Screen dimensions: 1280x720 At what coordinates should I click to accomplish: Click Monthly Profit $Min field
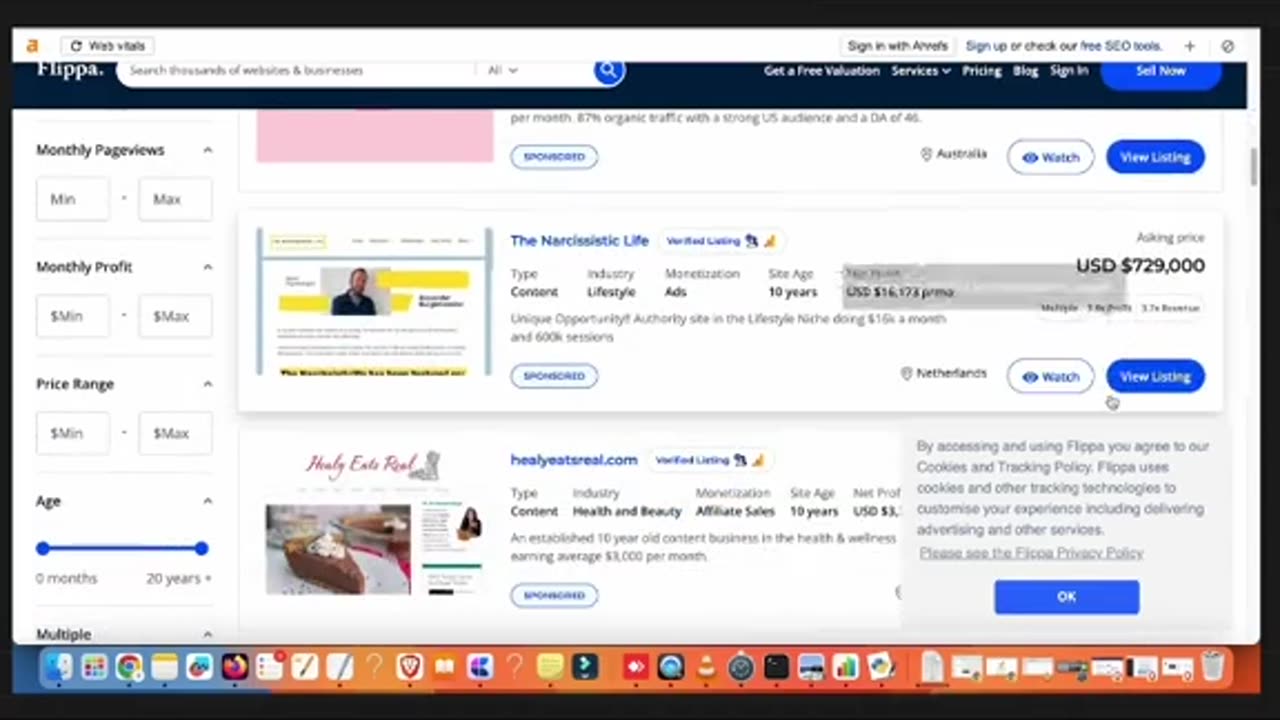(73, 316)
